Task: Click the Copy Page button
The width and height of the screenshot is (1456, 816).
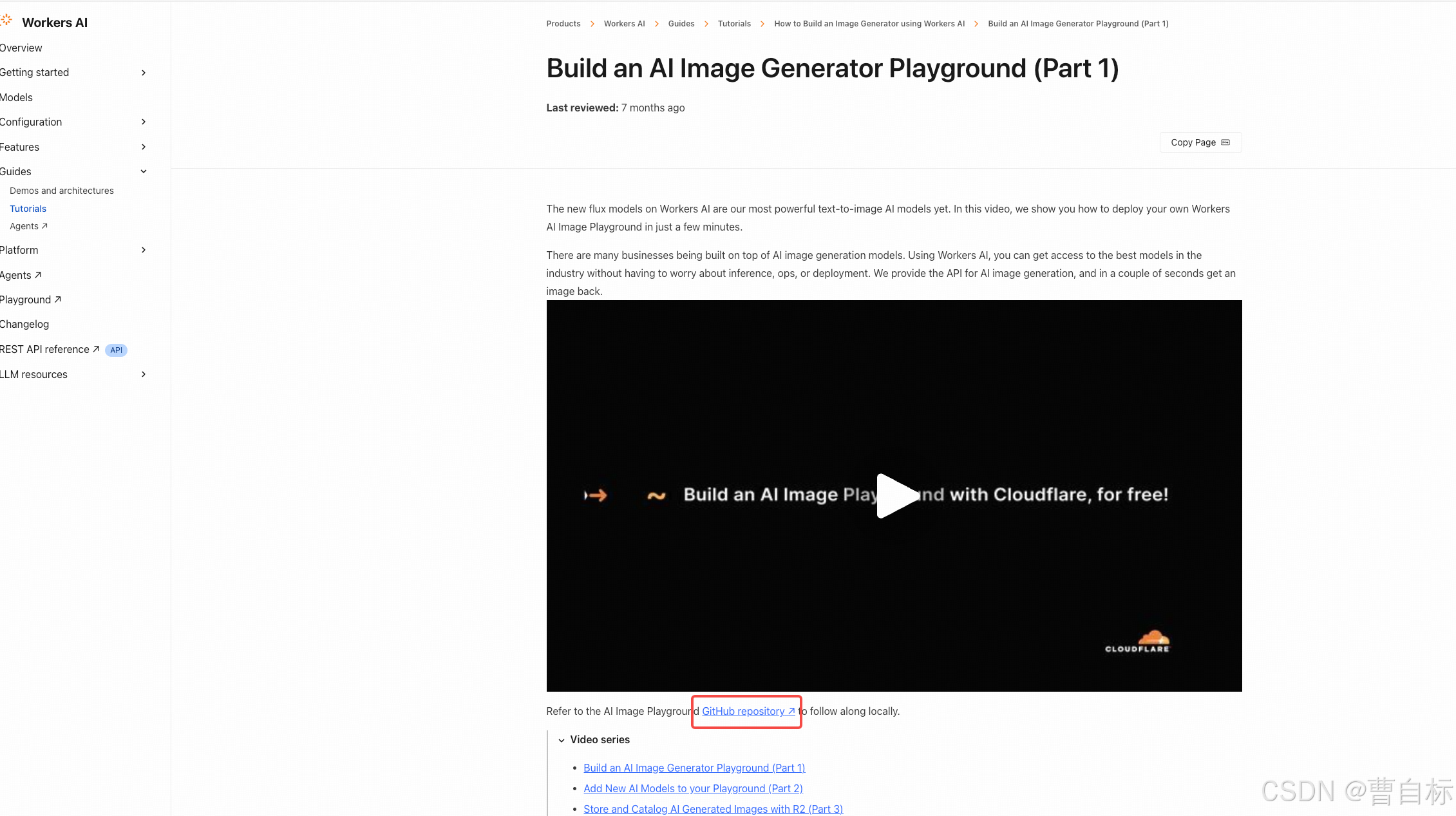Action: pos(1200,142)
